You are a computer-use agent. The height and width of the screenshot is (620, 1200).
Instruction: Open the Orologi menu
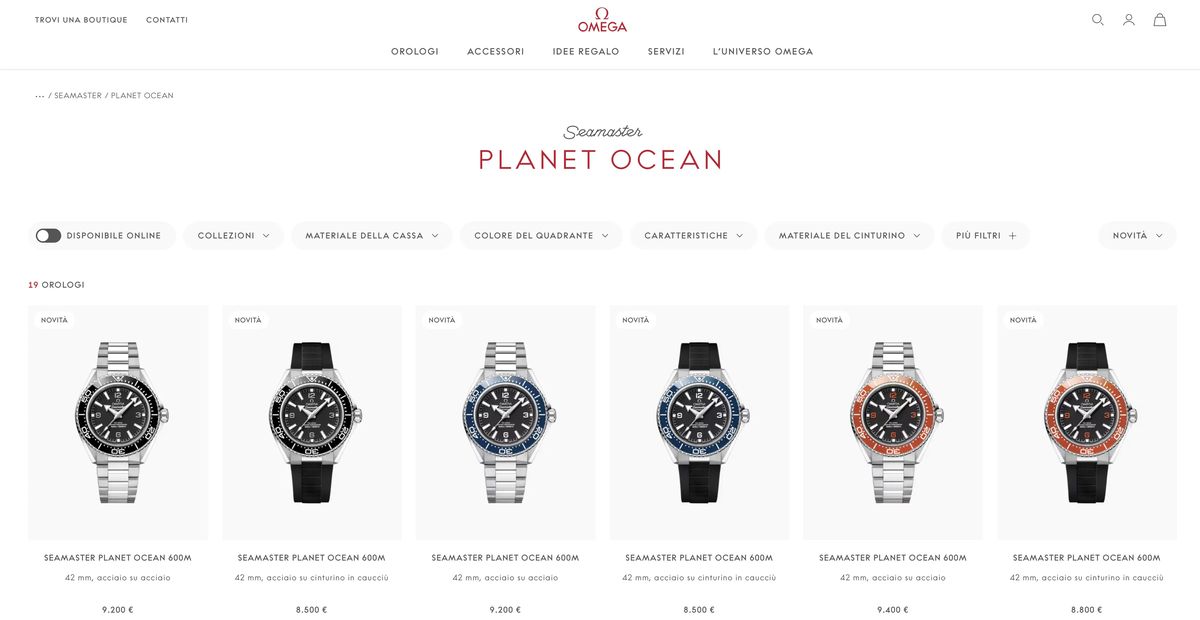click(x=415, y=52)
